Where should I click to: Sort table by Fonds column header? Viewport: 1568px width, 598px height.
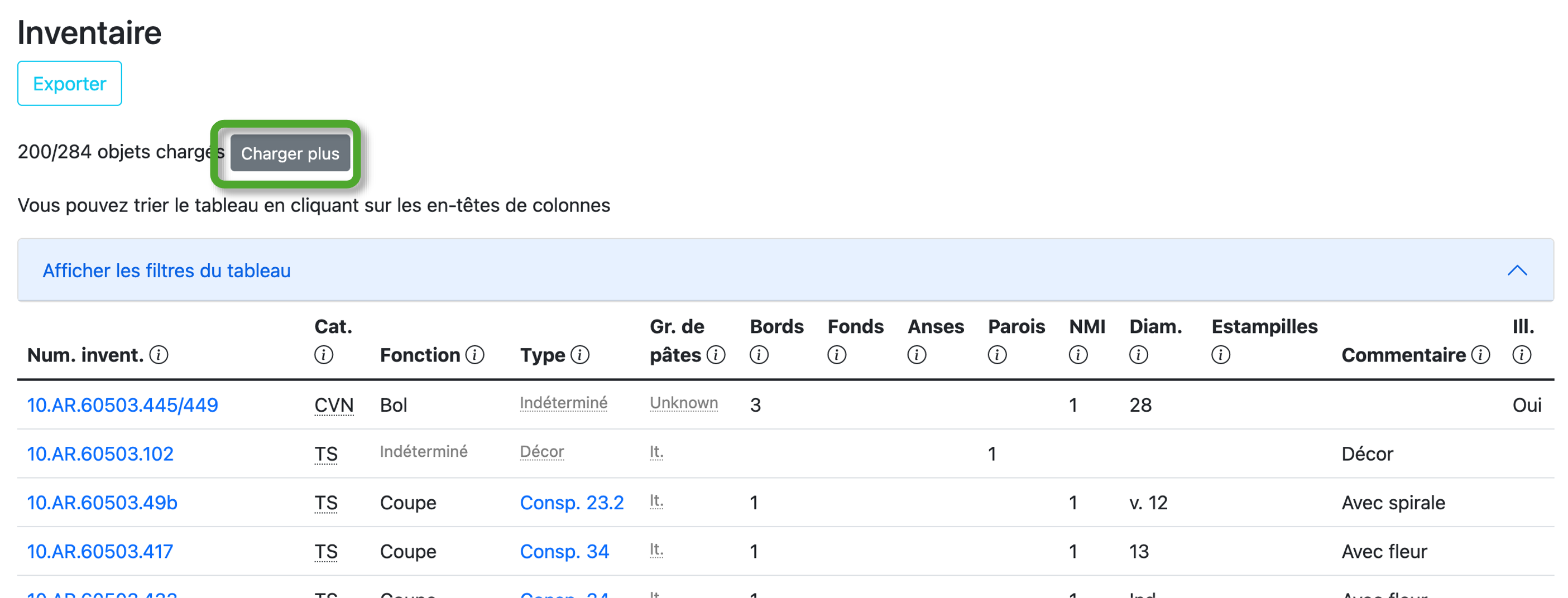(x=855, y=327)
